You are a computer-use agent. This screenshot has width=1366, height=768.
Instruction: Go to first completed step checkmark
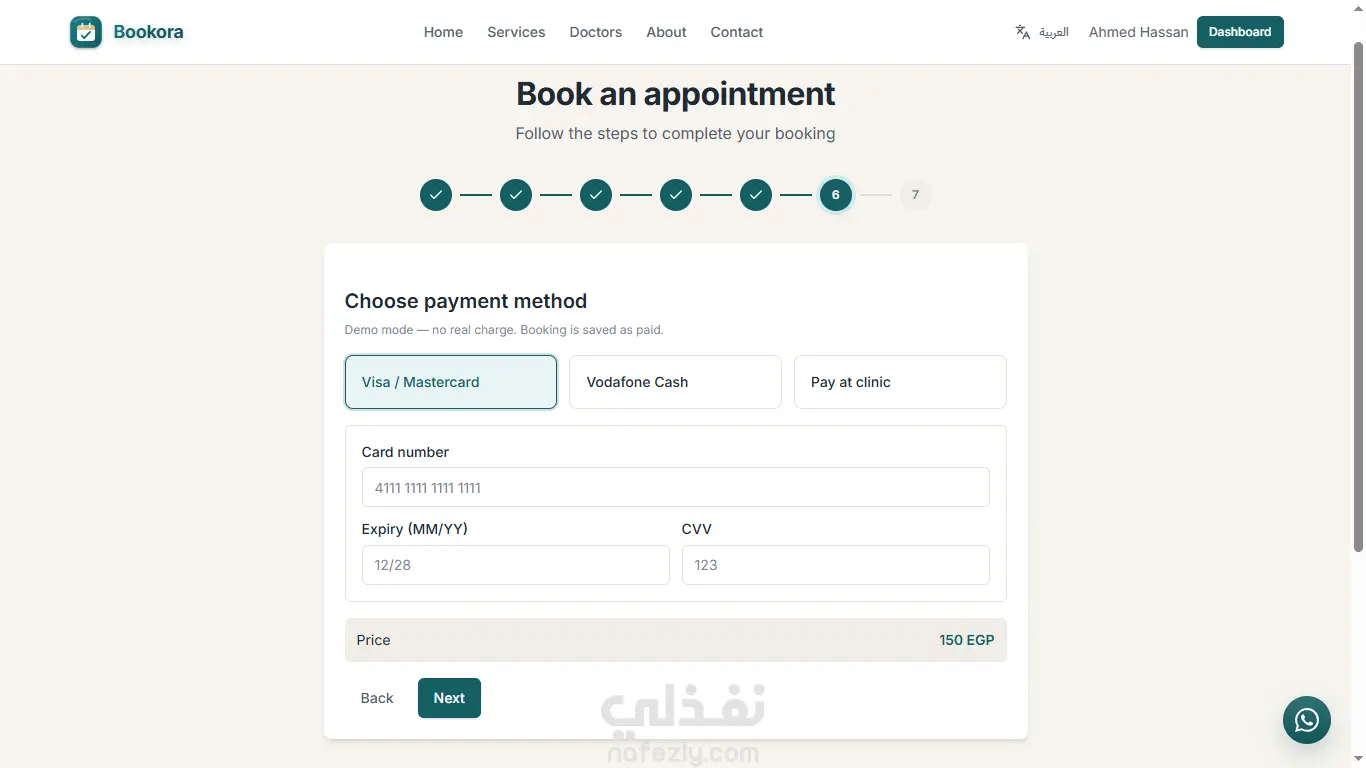[x=436, y=195]
